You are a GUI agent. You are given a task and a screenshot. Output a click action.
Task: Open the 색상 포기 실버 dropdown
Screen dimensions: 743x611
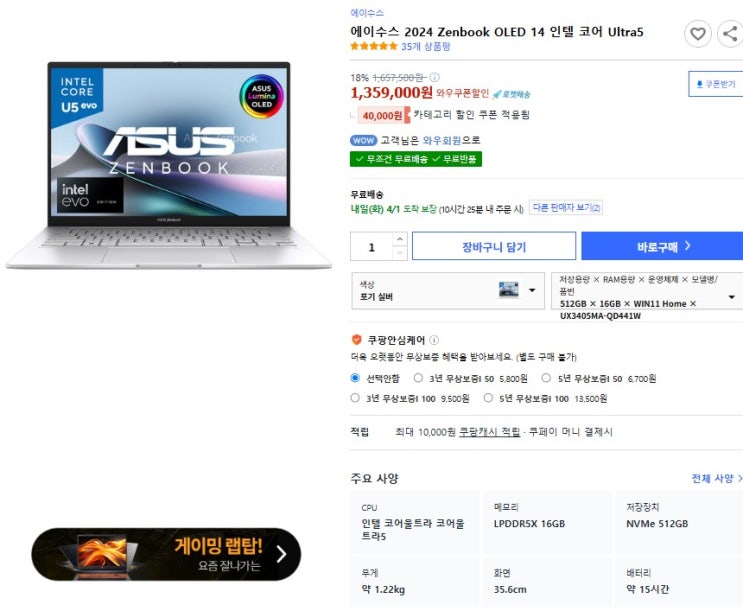click(x=448, y=291)
